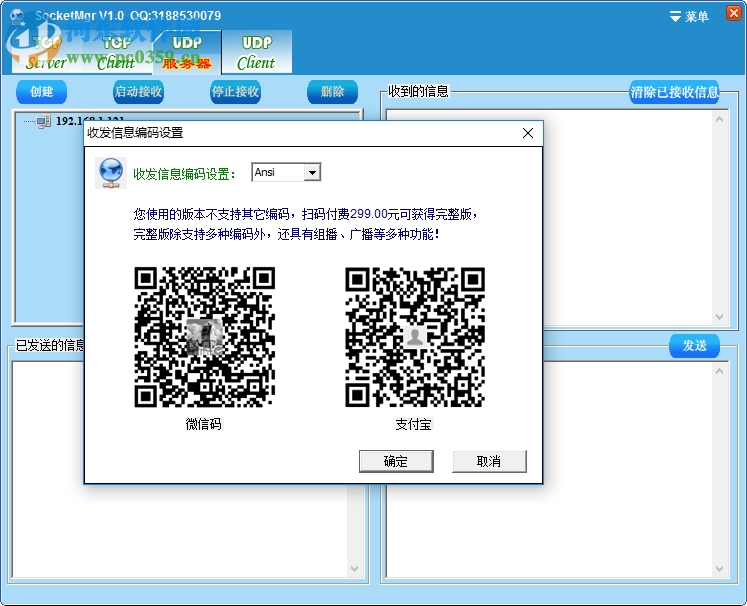
Task: Click down arrow of 收到的信息 scrollbar
Action: click(x=719, y=317)
